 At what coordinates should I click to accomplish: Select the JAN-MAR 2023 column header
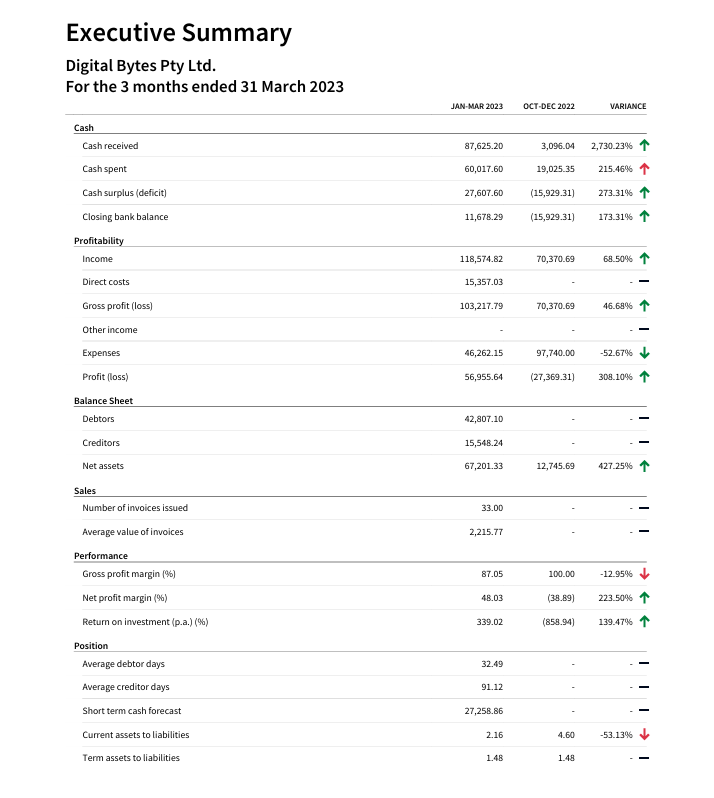pos(476,106)
